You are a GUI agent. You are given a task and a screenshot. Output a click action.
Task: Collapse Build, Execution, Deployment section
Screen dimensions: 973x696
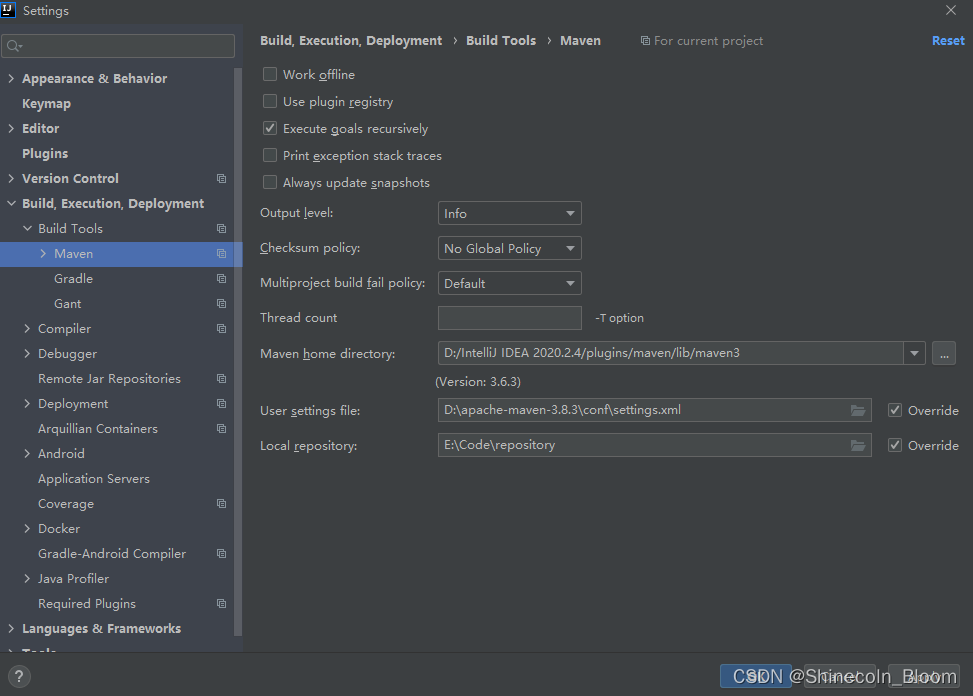(x=11, y=203)
